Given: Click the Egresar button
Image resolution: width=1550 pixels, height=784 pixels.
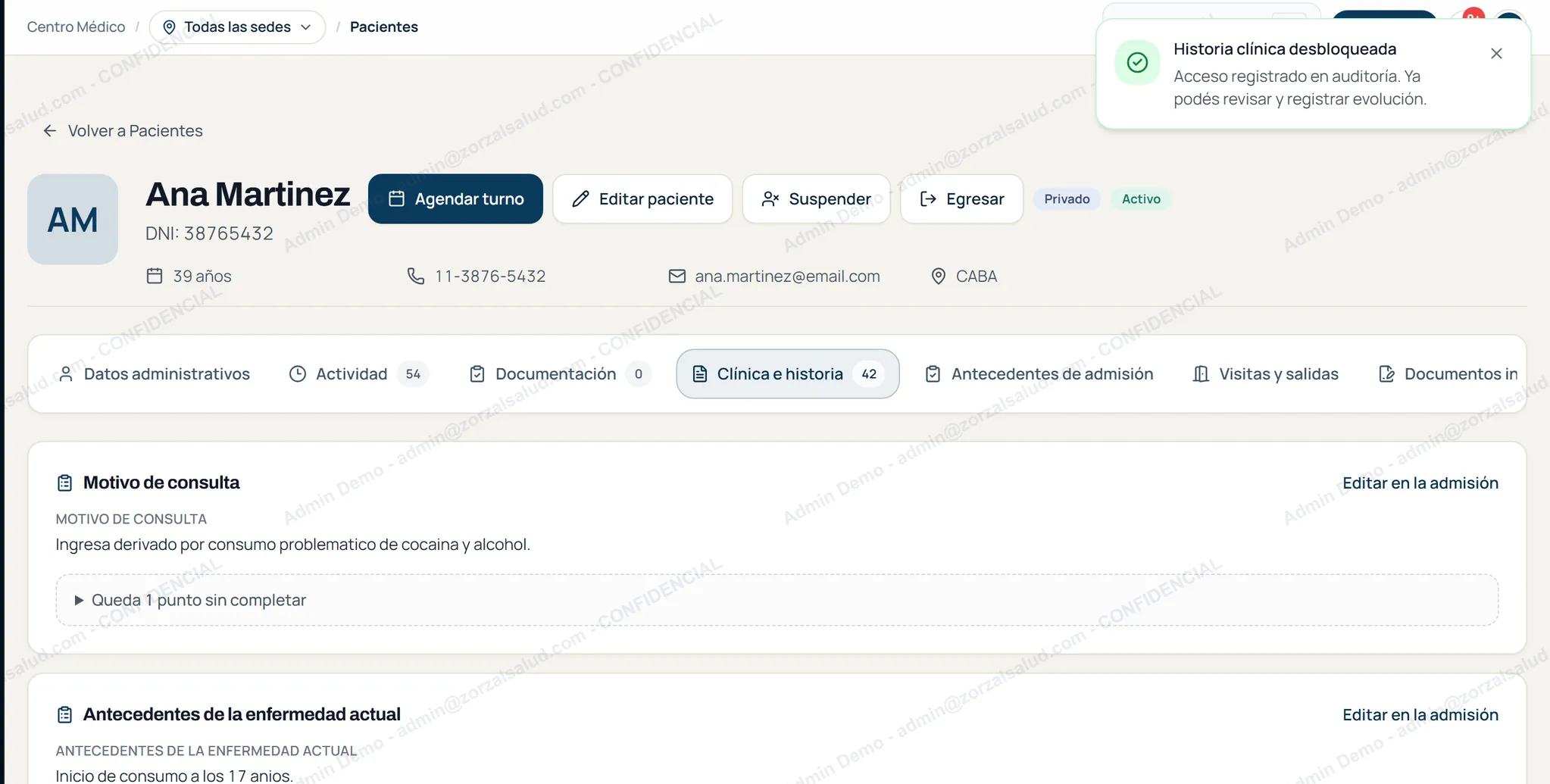Looking at the screenshot, I should pyautogui.click(x=961, y=199).
